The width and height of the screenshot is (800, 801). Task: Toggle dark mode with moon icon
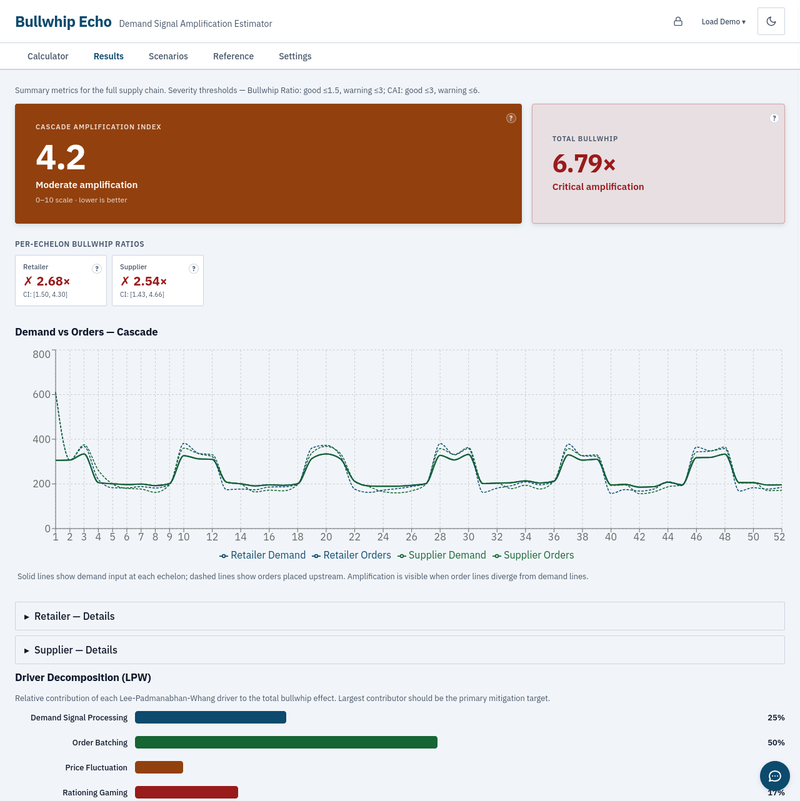coord(771,21)
